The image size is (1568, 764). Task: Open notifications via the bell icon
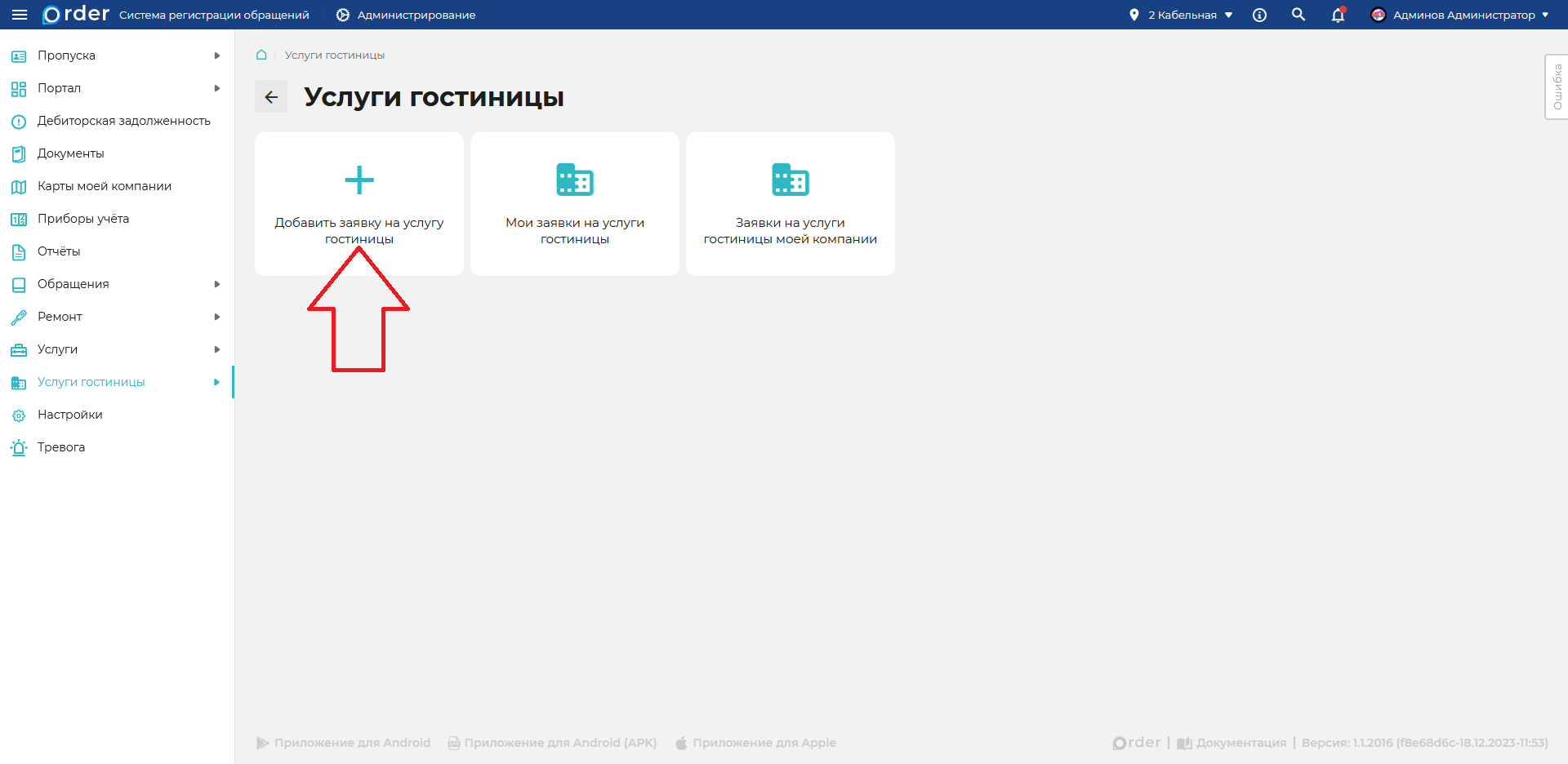pyautogui.click(x=1338, y=15)
